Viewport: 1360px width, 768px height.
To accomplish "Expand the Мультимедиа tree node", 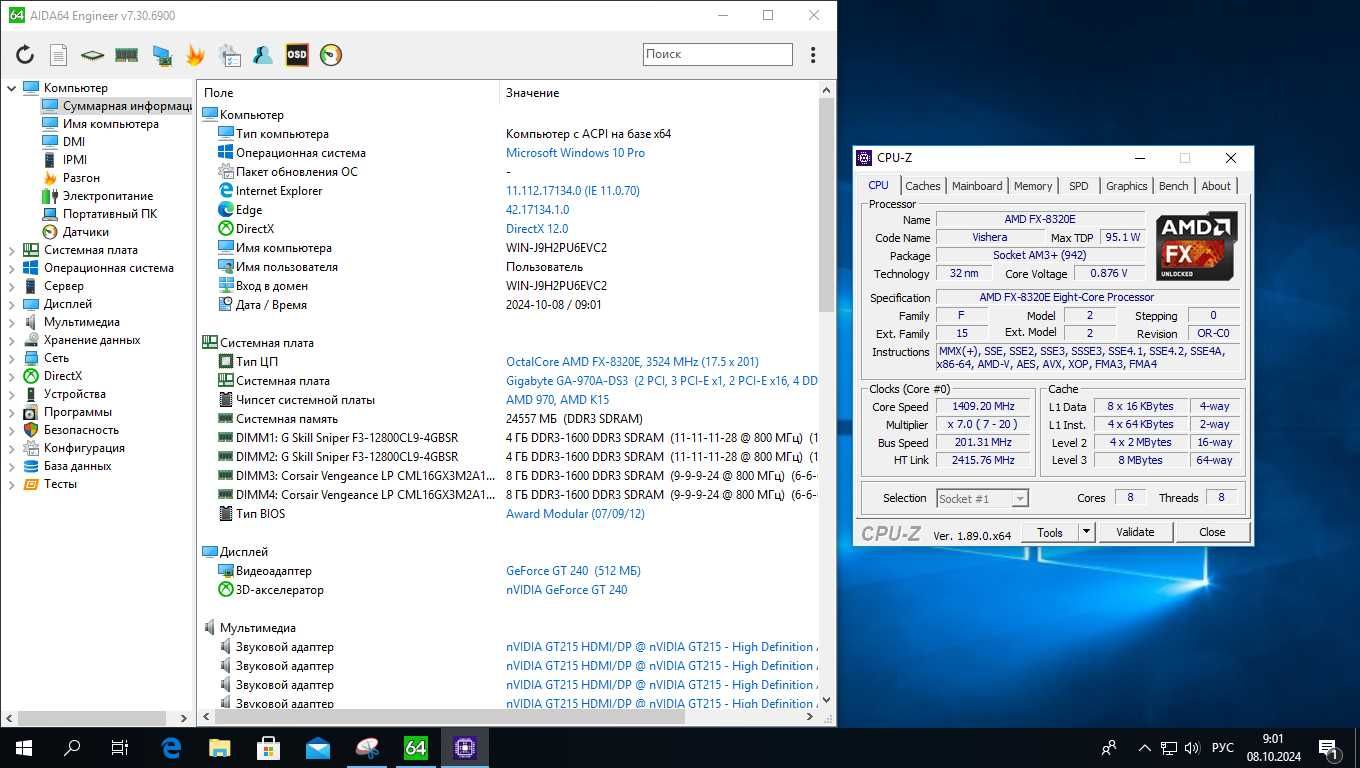I will (12, 322).
